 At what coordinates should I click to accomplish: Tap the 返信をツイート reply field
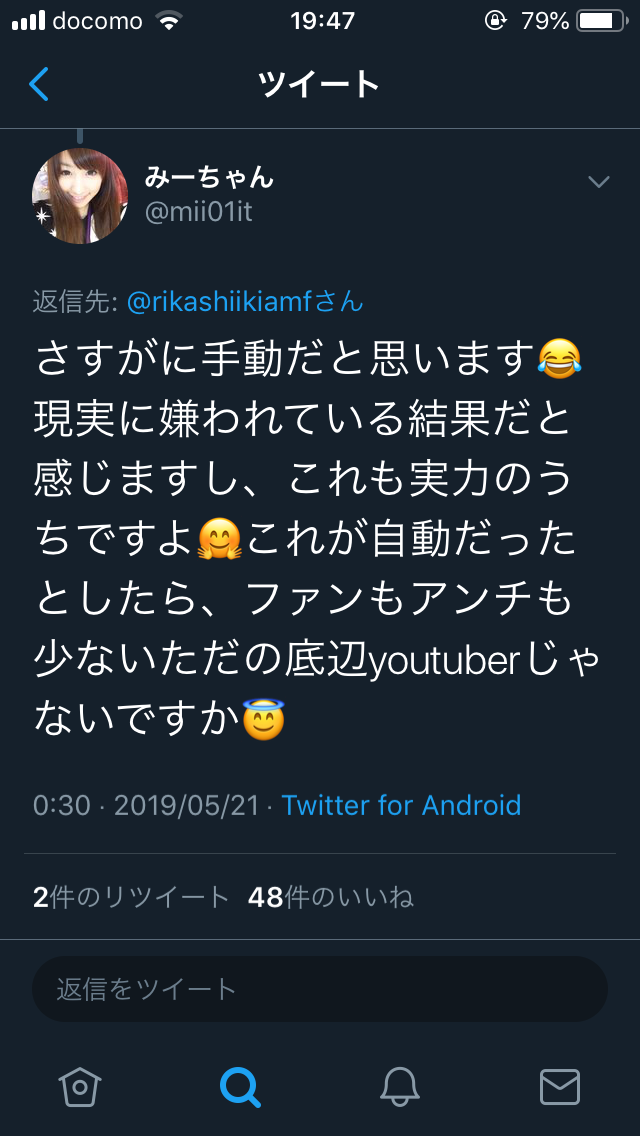[320, 989]
